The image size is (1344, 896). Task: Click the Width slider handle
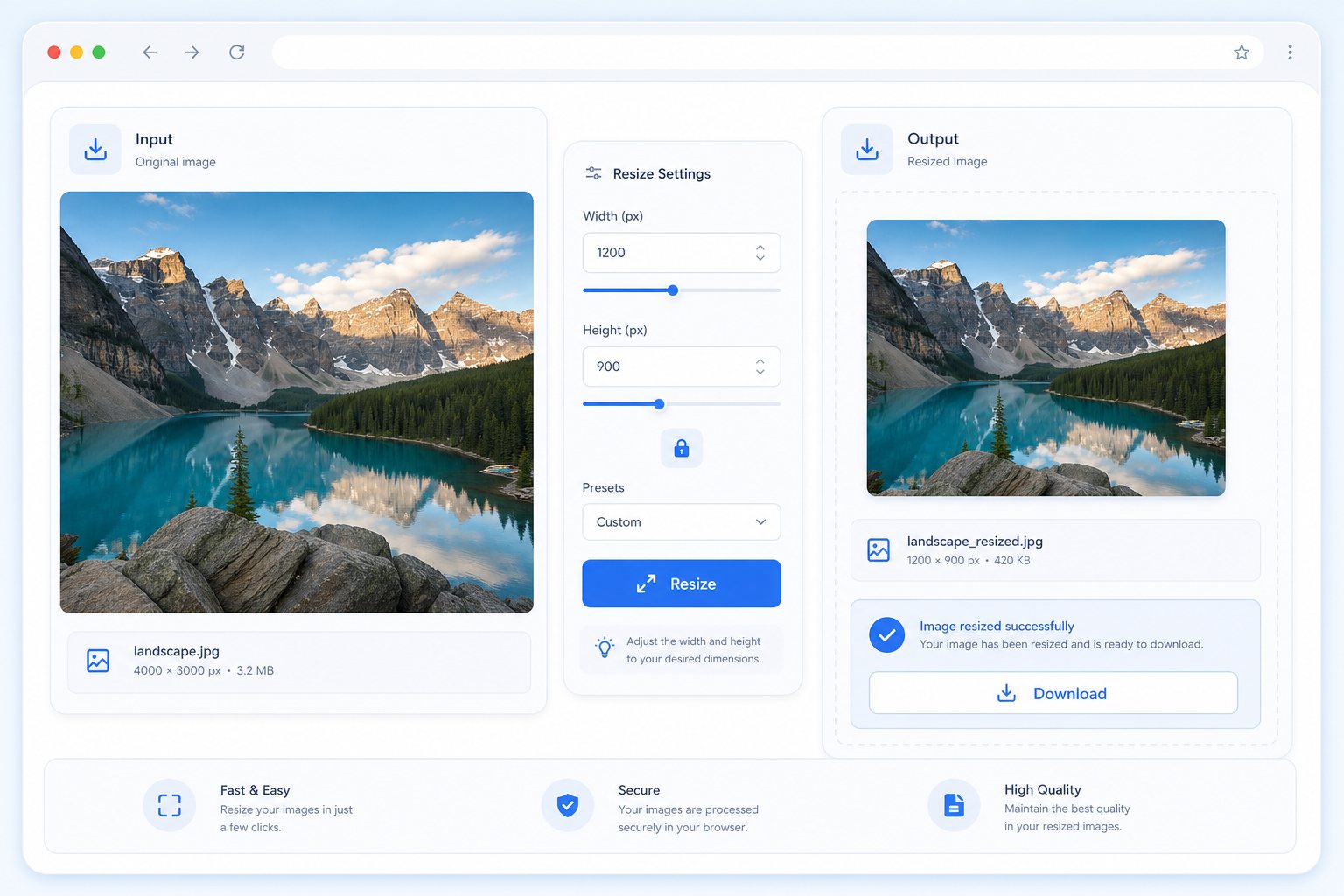pos(673,290)
